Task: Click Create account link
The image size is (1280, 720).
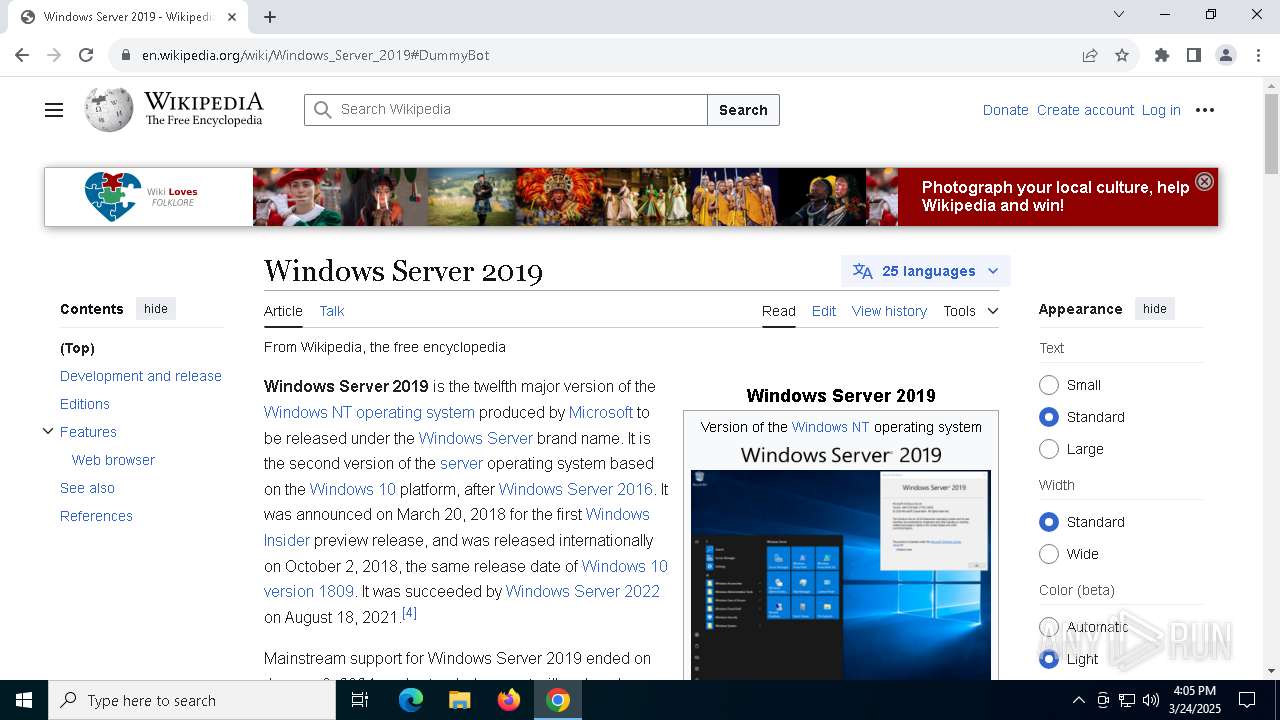Action: click(1085, 110)
